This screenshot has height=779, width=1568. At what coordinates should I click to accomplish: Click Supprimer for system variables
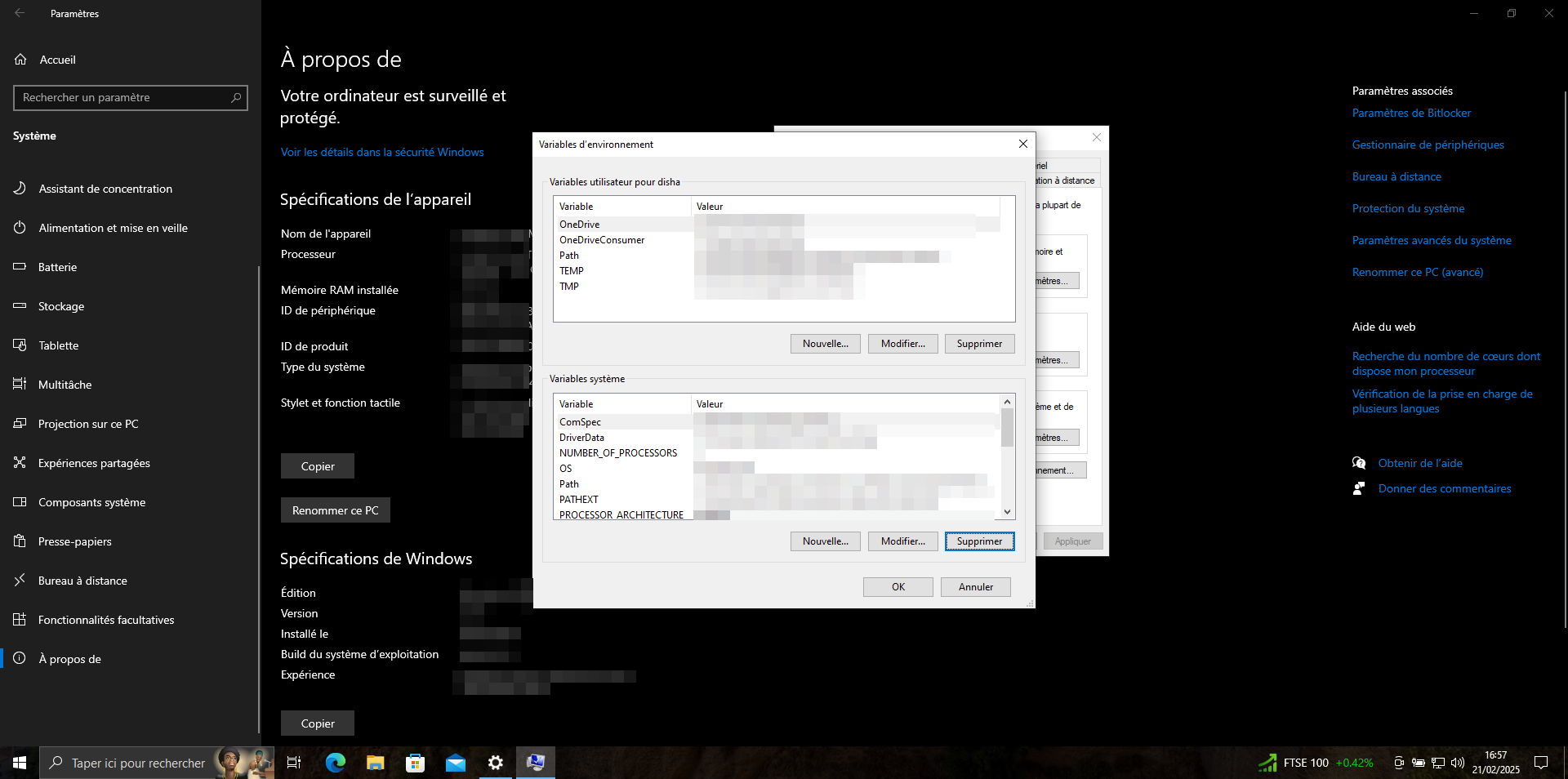pyautogui.click(x=979, y=541)
